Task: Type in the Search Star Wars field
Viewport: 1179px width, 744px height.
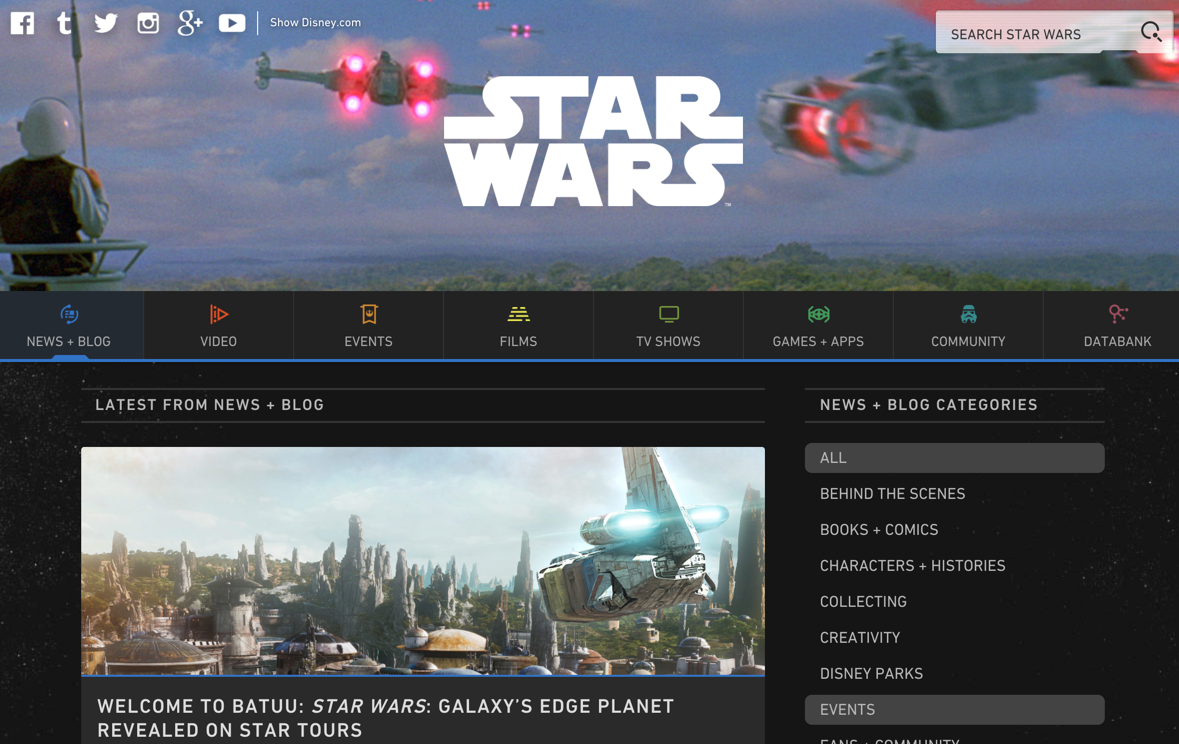Action: pos(1035,34)
